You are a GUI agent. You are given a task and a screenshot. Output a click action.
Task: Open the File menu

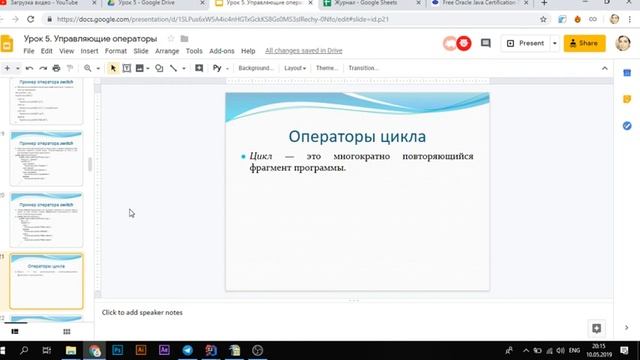[29, 51]
